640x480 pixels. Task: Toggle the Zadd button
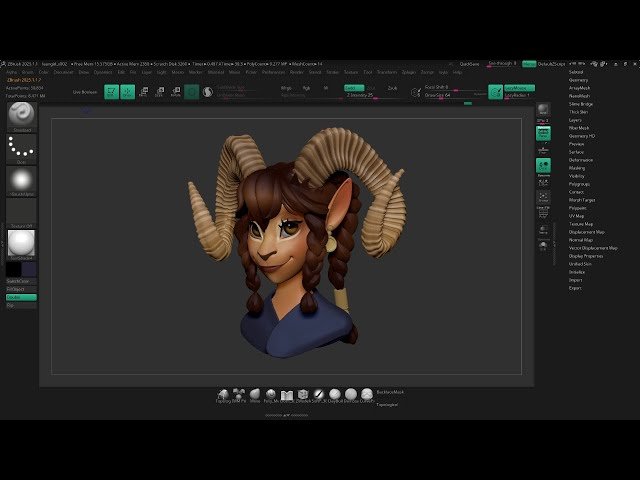[353, 88]
